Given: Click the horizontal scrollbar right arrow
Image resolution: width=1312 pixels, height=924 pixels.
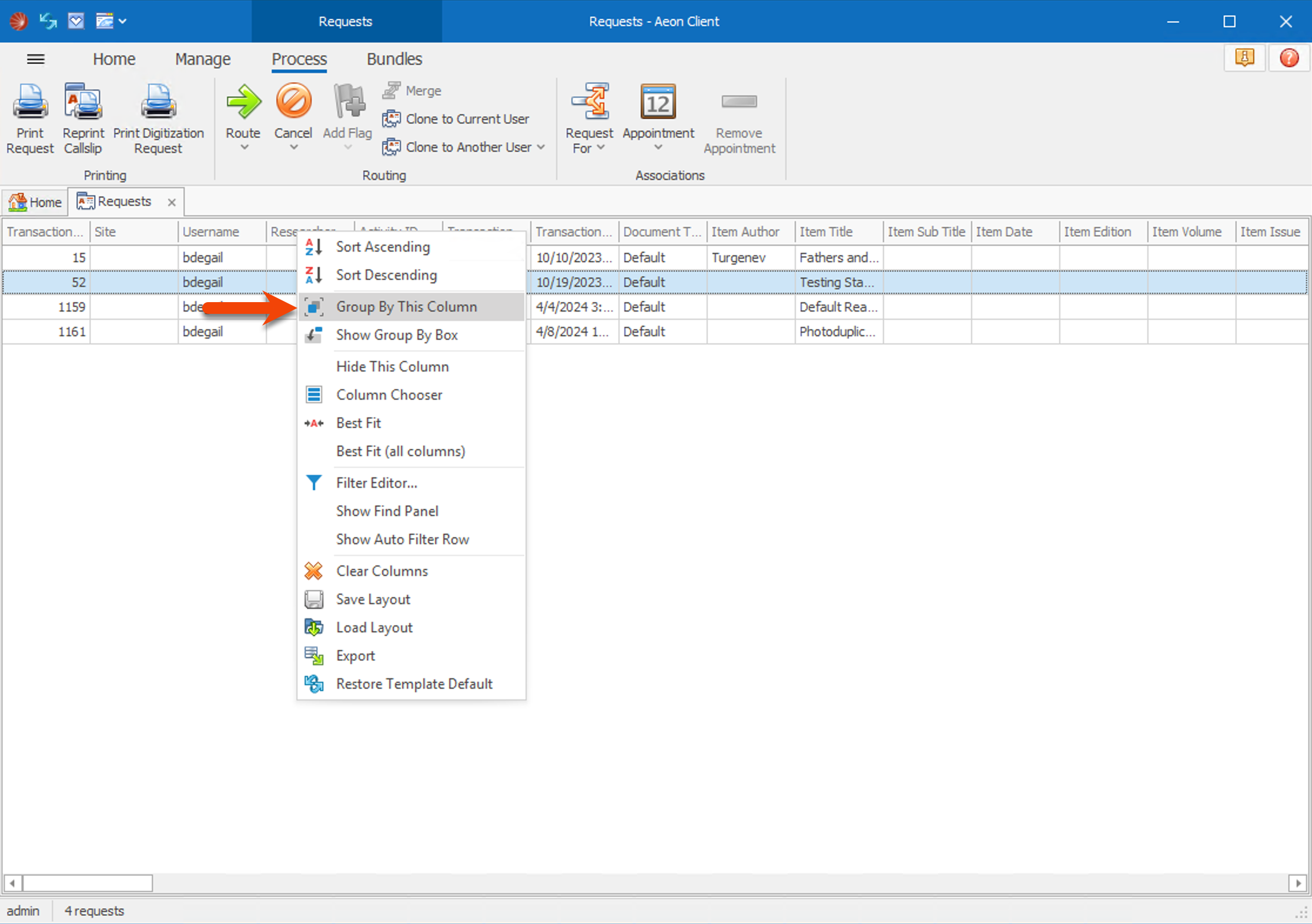Looking at the screenshot, I should (x=1298, y=883).
